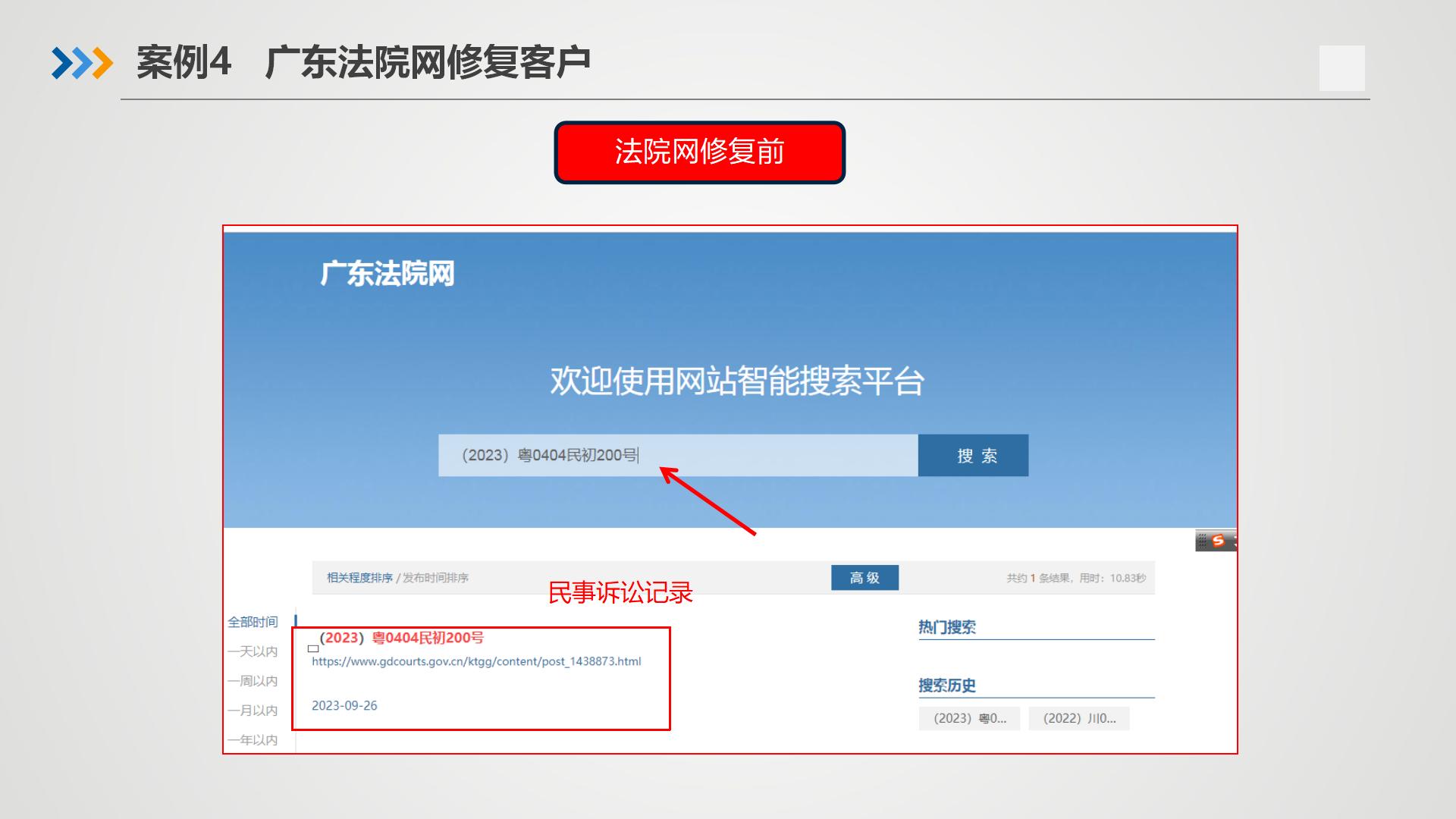Click the 热门搜索 heading
The image size is (1456, 819).
[x=947, y=627]
